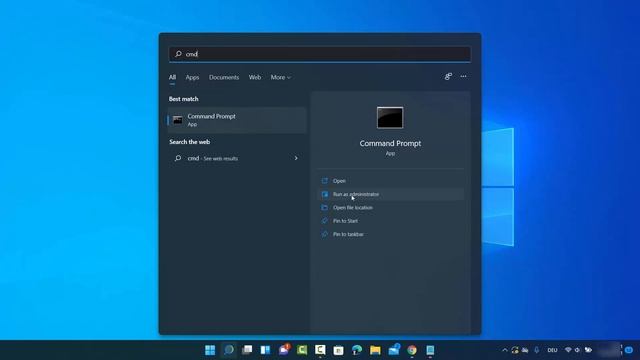The width and height of the screenshot is (640, 360).
Task: Click the taskbar Search icon
Action: (229, 350)
